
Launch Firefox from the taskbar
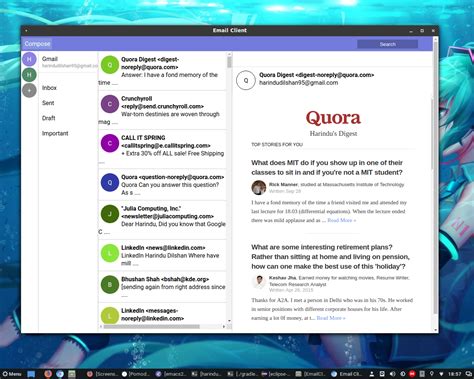[x=48, y=374]
